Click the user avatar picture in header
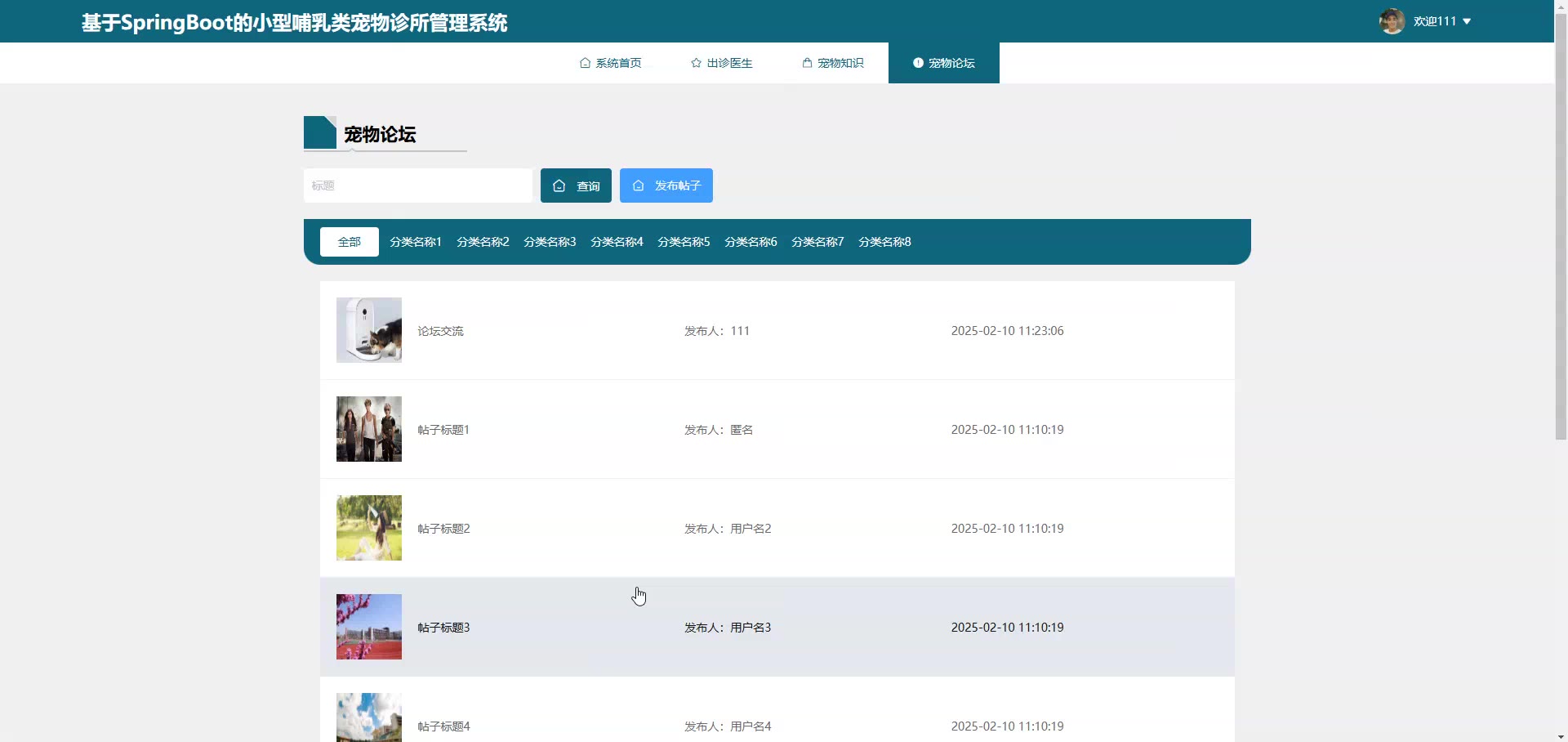Image resolution: width=1568 pixels, height=742 pixels. [x=1392, y=21]
